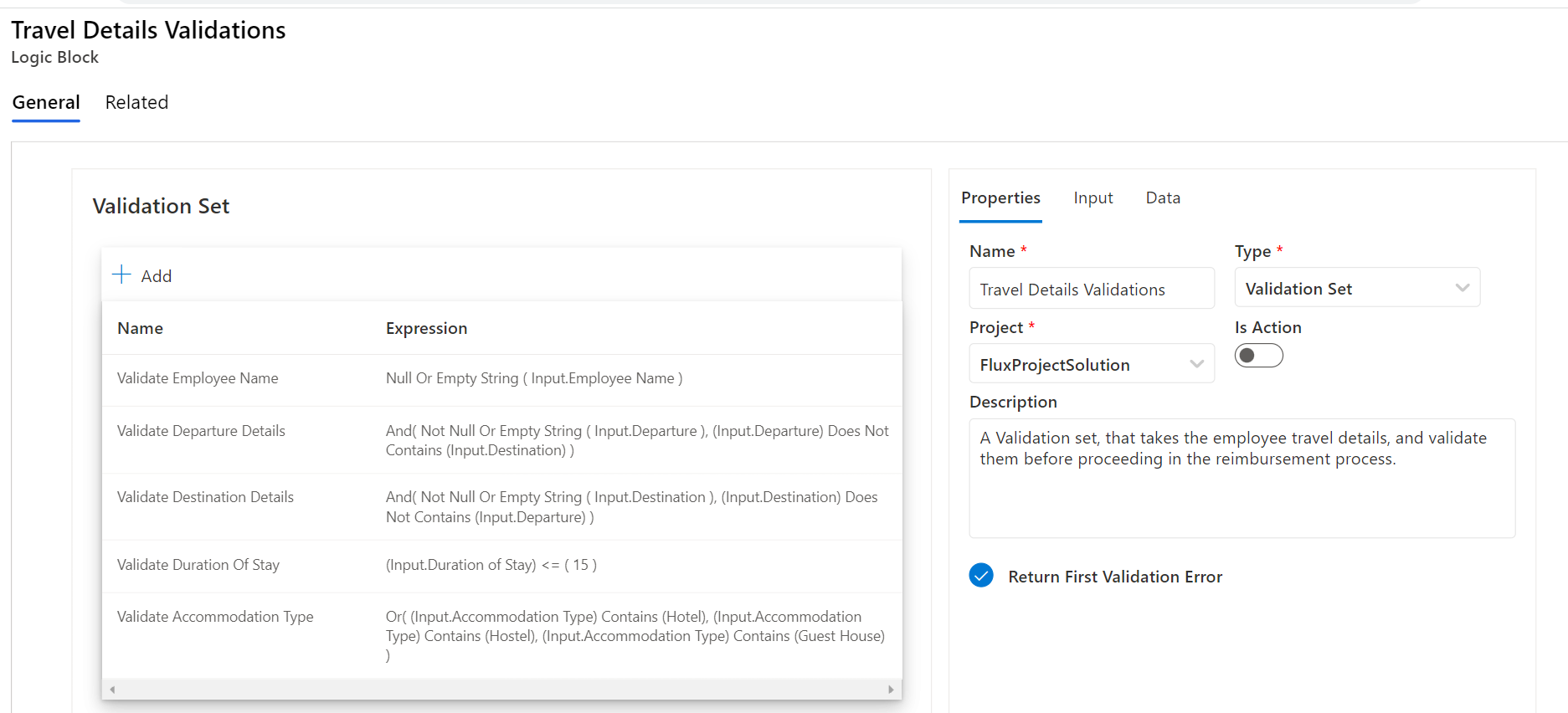
Task: Sort by the Name column header
Action: (x=140, y=328)
